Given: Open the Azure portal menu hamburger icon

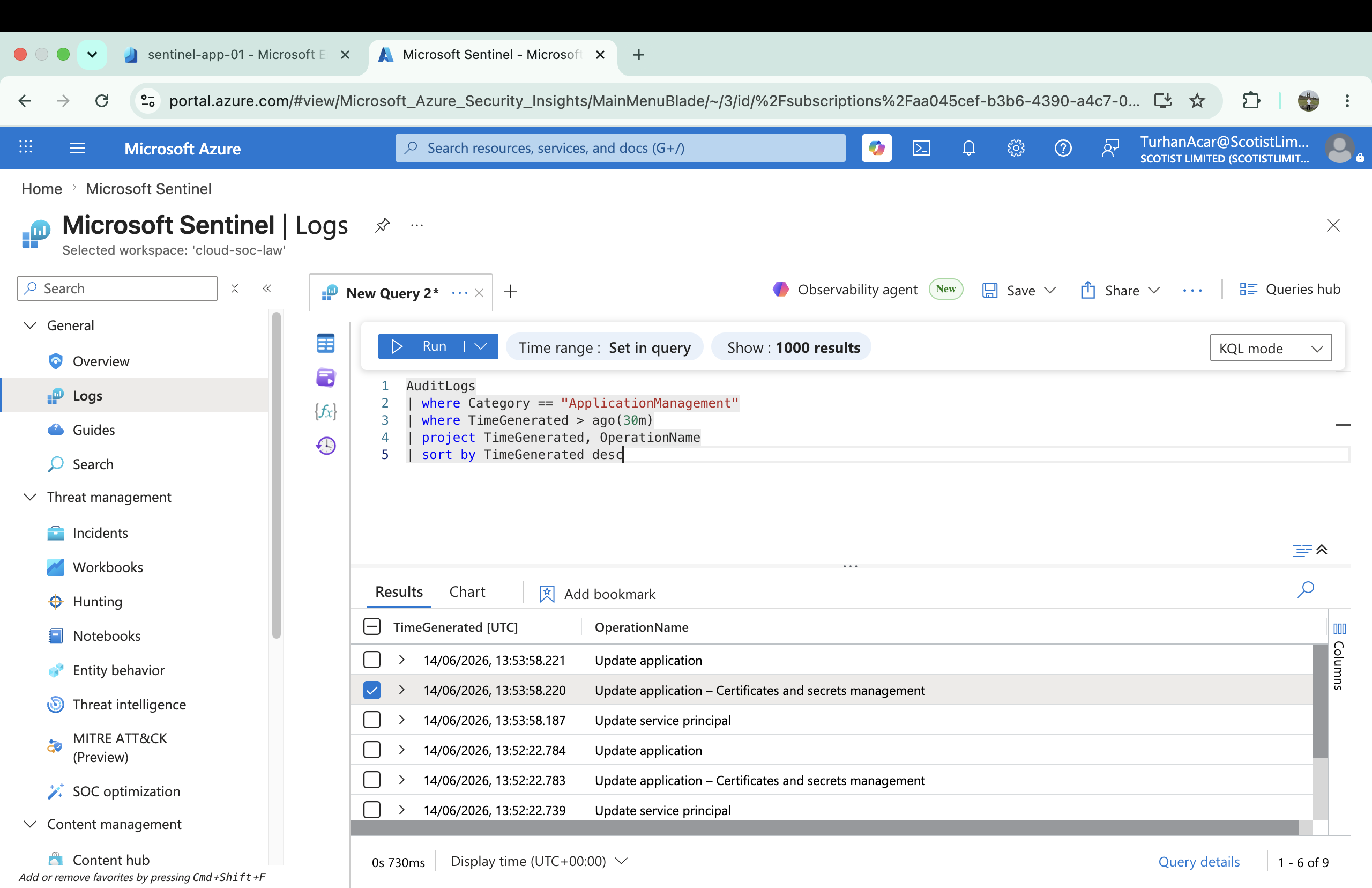Looking at the screenshot, I should tap(77, 148).
